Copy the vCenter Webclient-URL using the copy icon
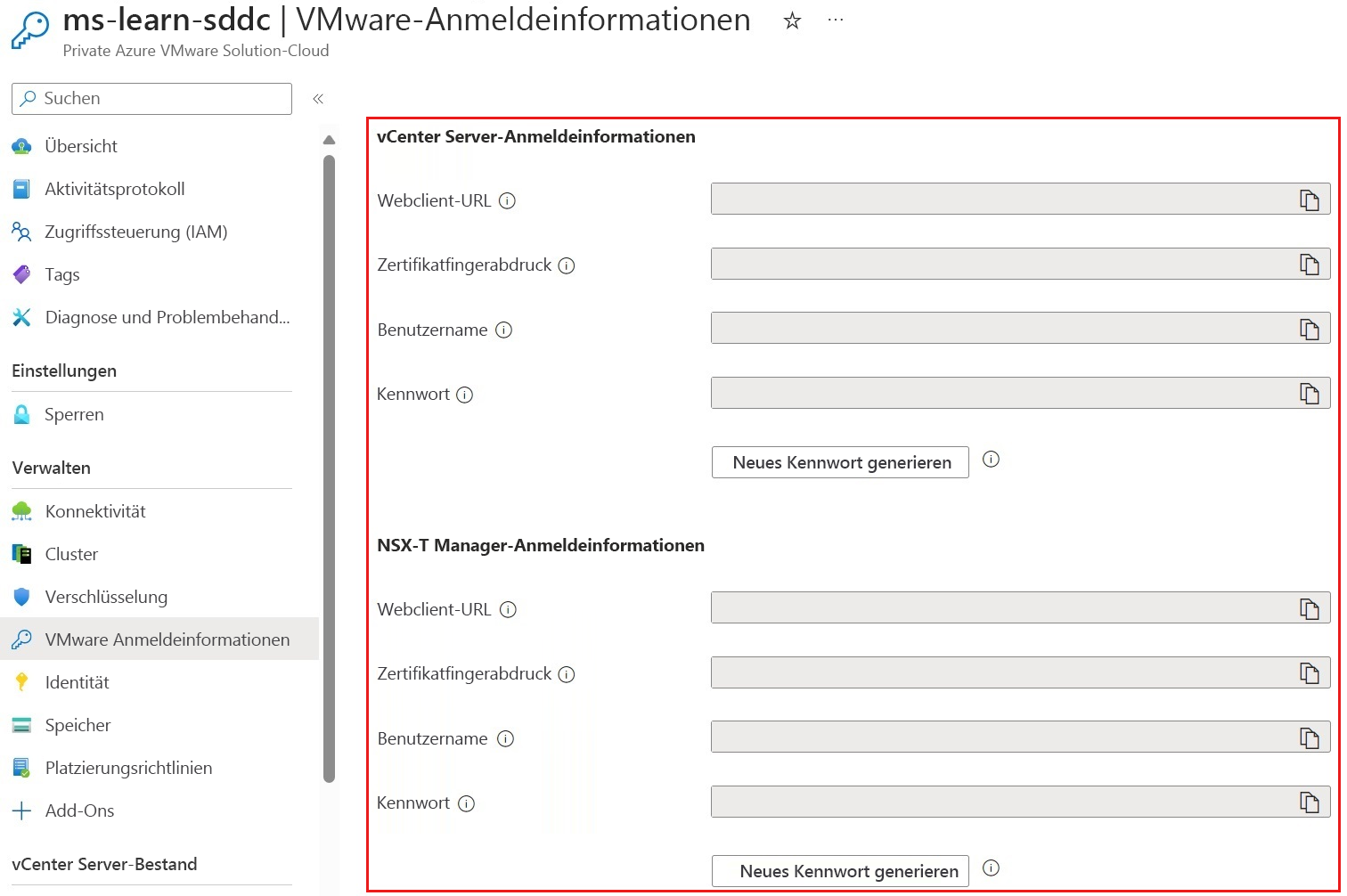The width and height of the screenshot is (1347, 896). (1310, 199)
